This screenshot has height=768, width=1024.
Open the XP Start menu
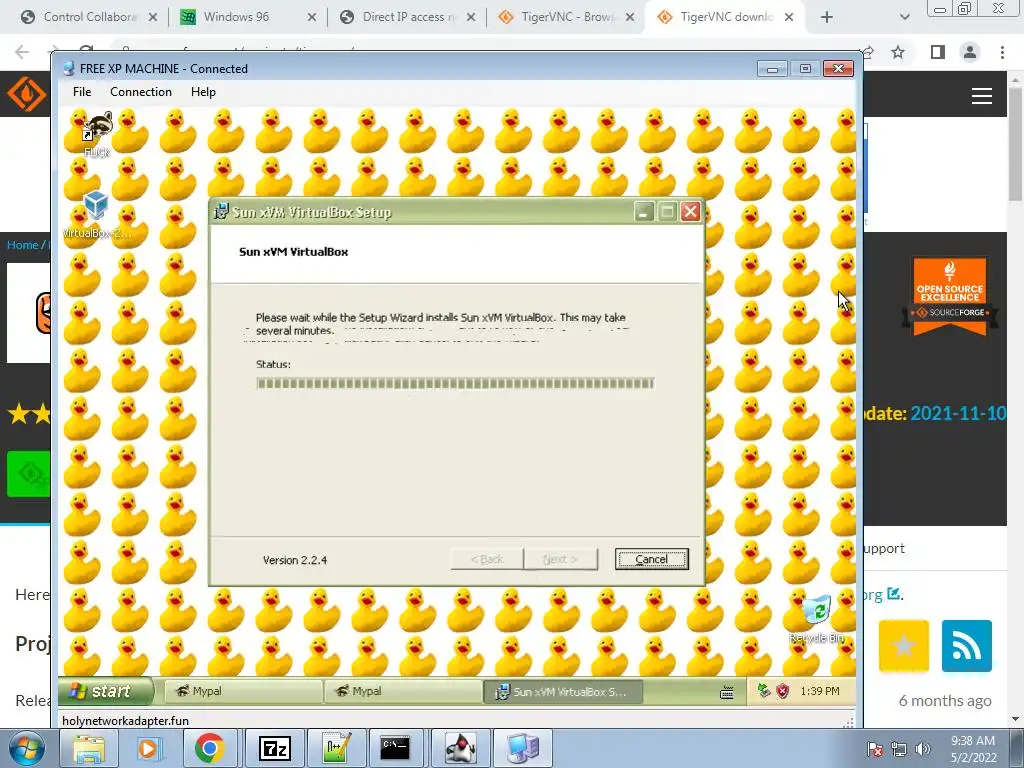point(104,691)
